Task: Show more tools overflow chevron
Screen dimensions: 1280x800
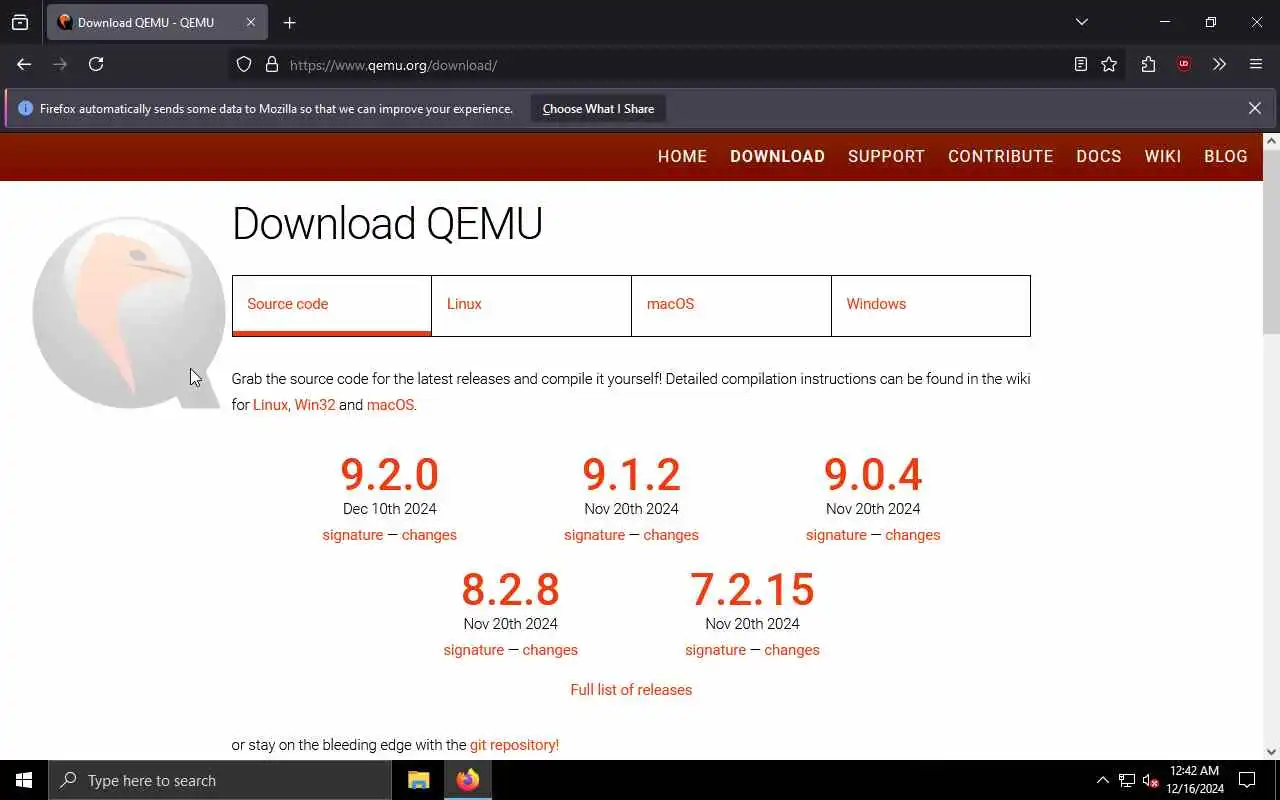Action: (x=1219, y=64)
